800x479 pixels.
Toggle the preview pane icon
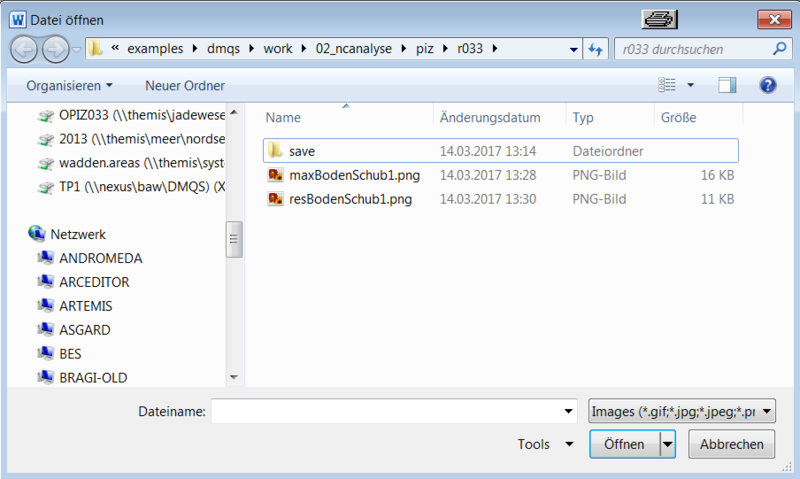(x=727, y=86)
